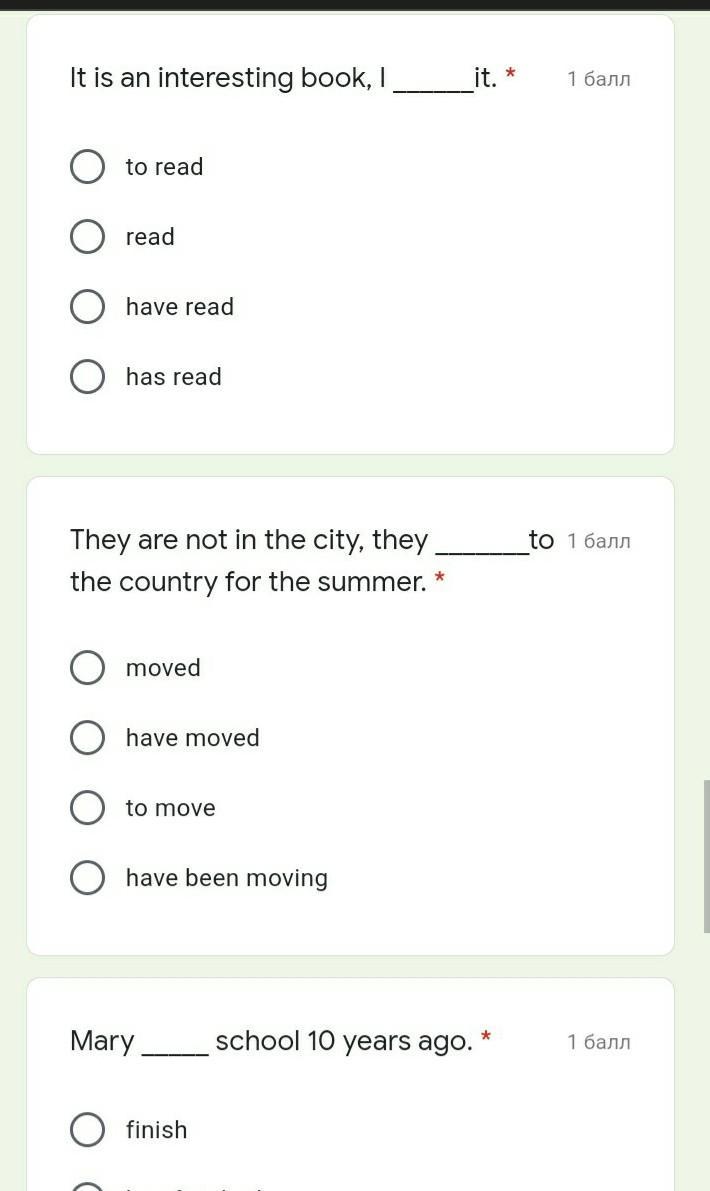Image resolution: width=710 pixels, height=1191 pixels.
Task: Choose 'finish' for Mary question
Action: pos(87,1129)
